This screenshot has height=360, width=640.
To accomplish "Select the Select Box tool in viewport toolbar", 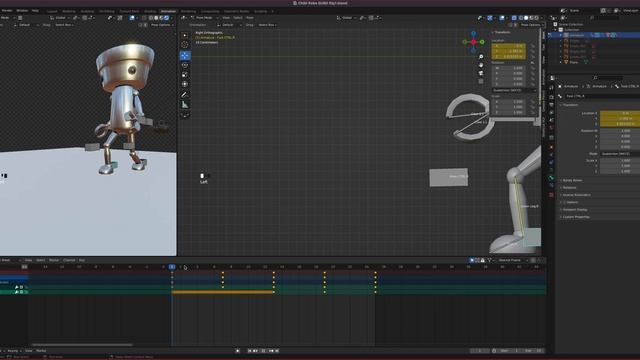I will [x=185, y=36].
